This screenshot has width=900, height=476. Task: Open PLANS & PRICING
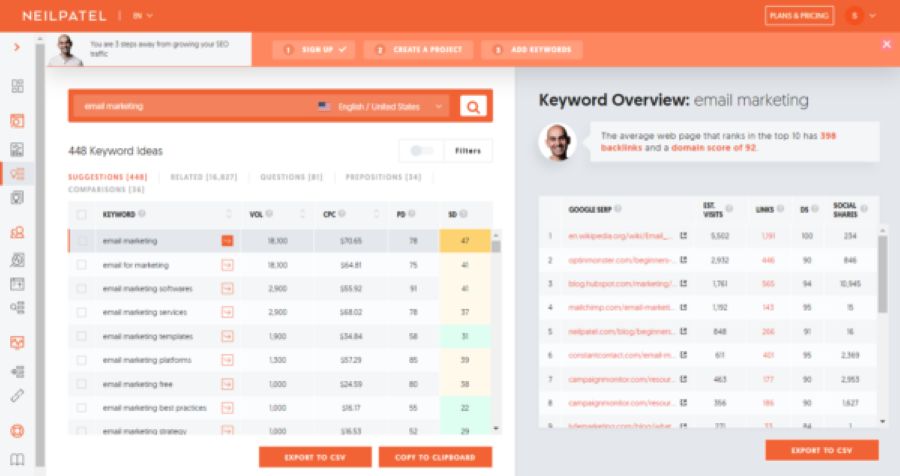pyautogui.click(x=799, y=16)
